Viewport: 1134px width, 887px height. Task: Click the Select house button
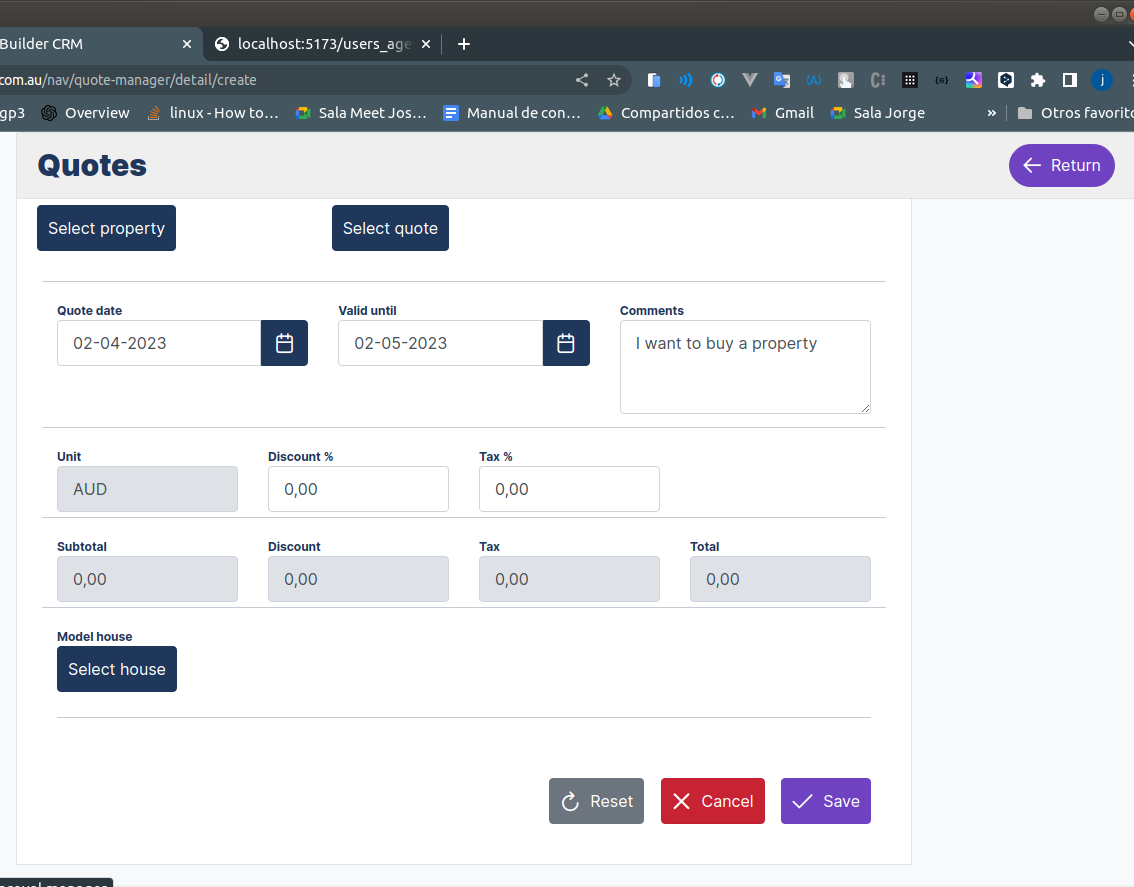point(116,669)
